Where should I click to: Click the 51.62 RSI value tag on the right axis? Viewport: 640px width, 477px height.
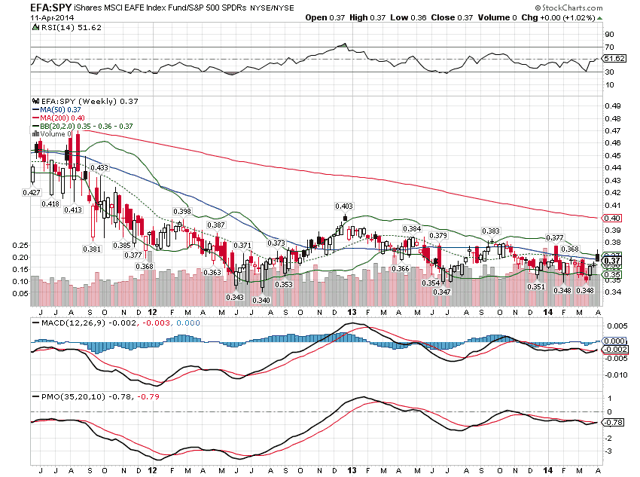click(615, 59)
